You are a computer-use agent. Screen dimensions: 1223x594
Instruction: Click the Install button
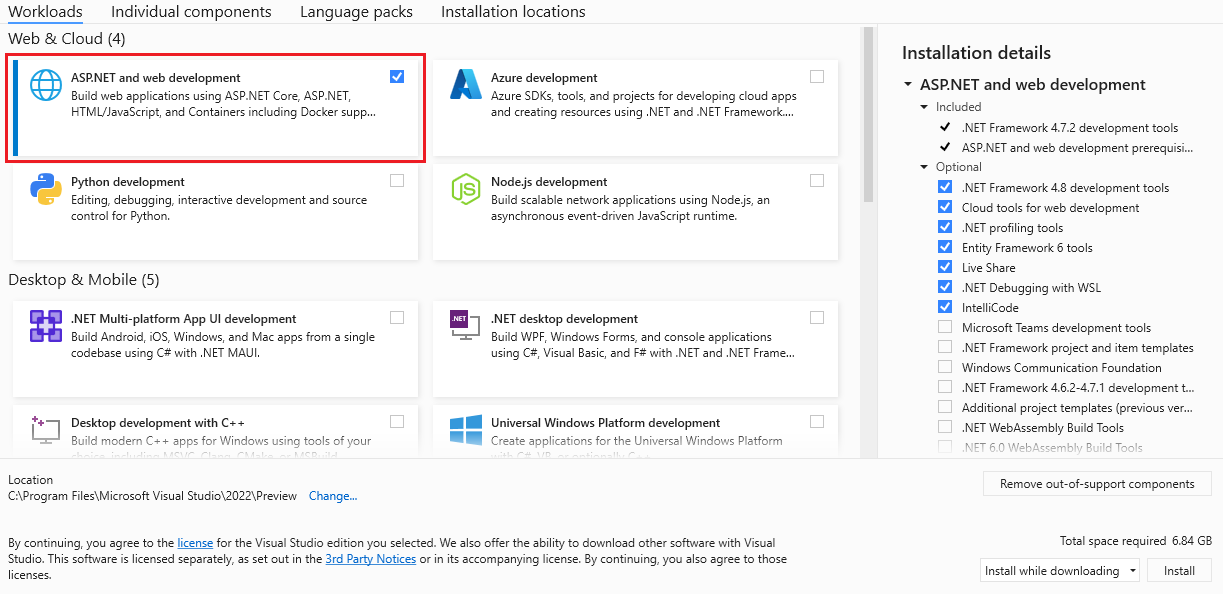coord(1179,570)
